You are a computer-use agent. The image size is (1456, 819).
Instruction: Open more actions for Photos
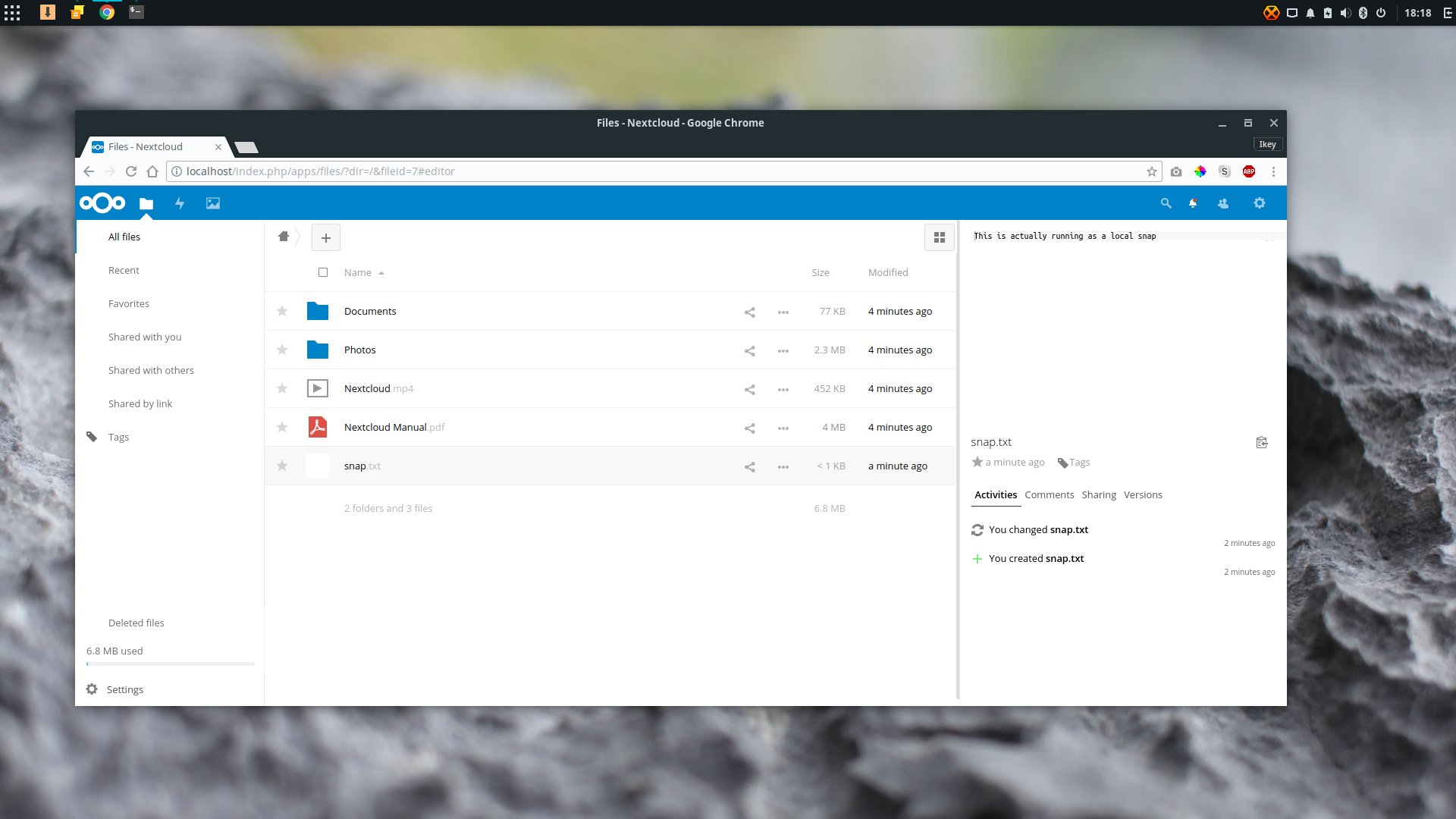click(x=783, y=350)
